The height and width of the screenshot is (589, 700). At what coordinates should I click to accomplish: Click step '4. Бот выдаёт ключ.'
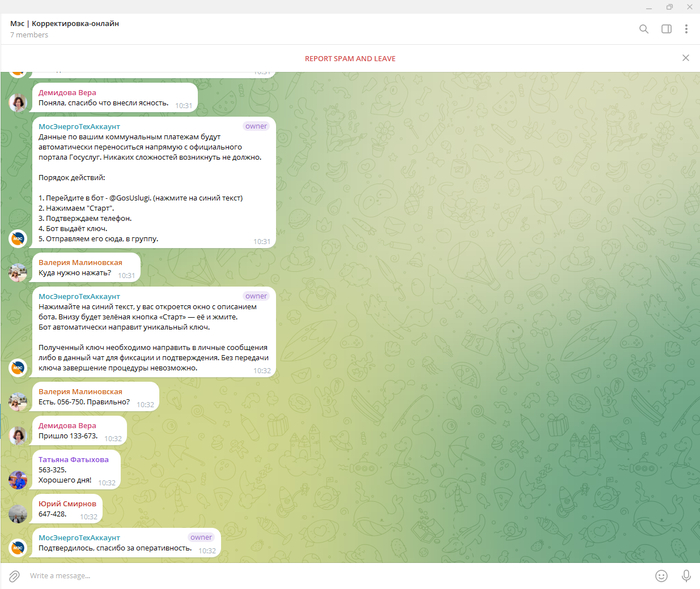(72, 229)
